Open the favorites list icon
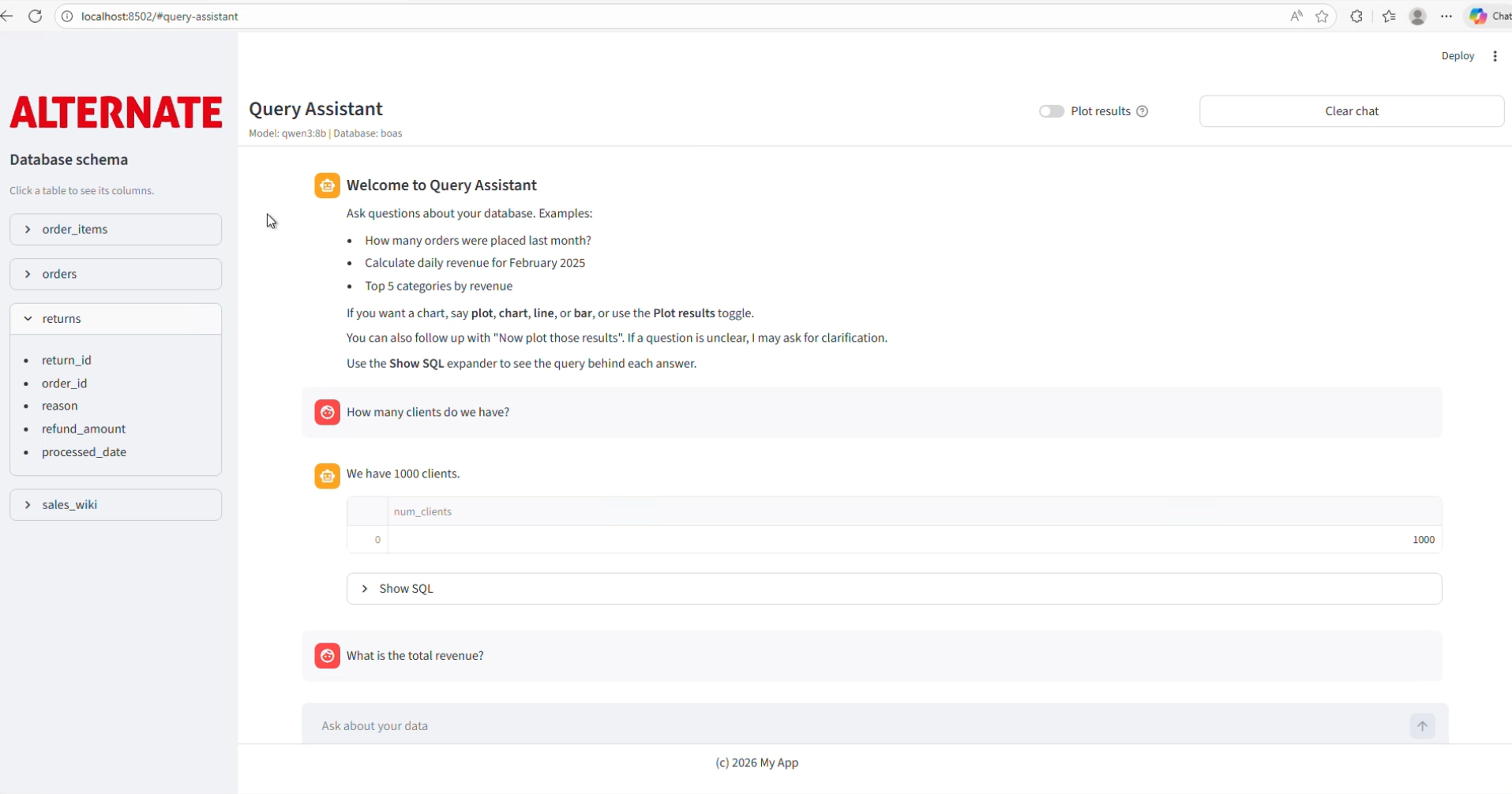 [1390, 17]
